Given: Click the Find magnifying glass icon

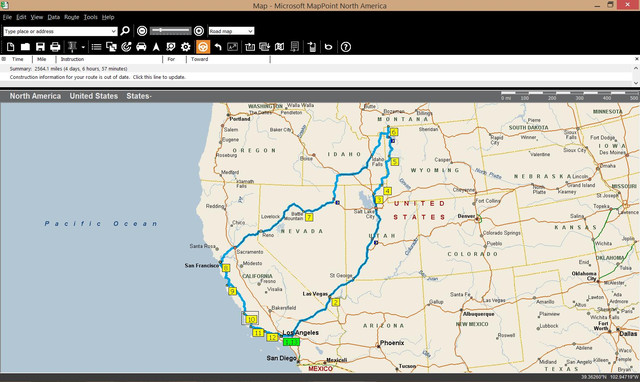Looking at the screenshot, I should [x=125, y=31].
